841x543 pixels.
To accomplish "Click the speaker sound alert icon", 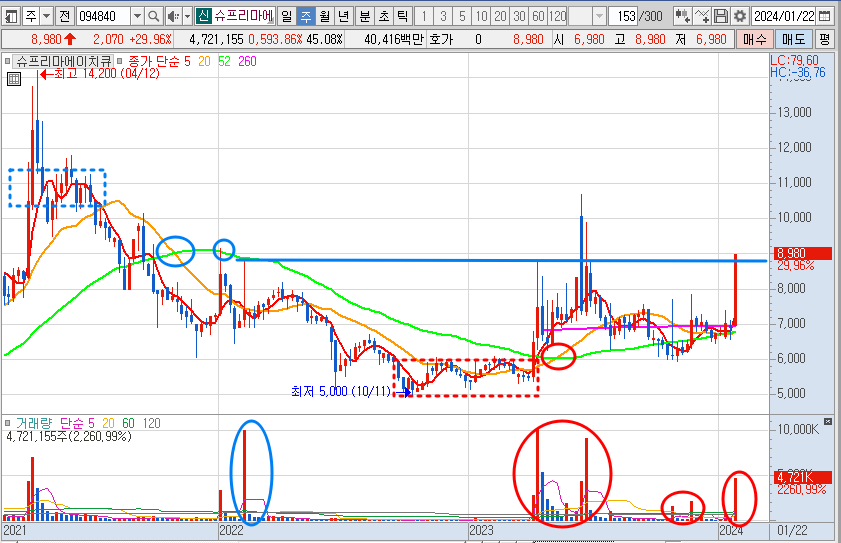I will 173,17.
